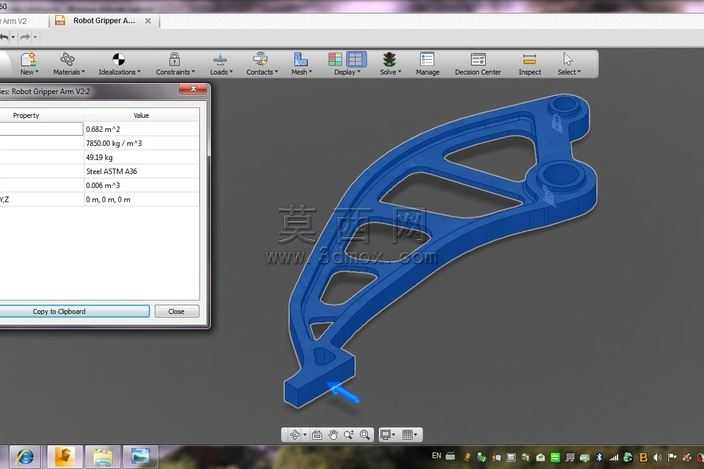The image size is (704, 469).
Task: Click the Solve traffic light icon
Action: [389, 59]
